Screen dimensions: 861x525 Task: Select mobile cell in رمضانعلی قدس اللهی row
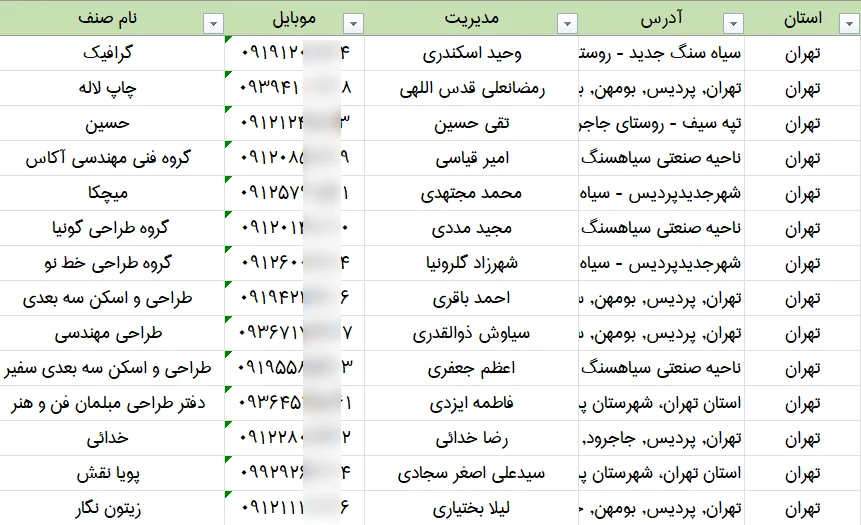coord(294,88)
